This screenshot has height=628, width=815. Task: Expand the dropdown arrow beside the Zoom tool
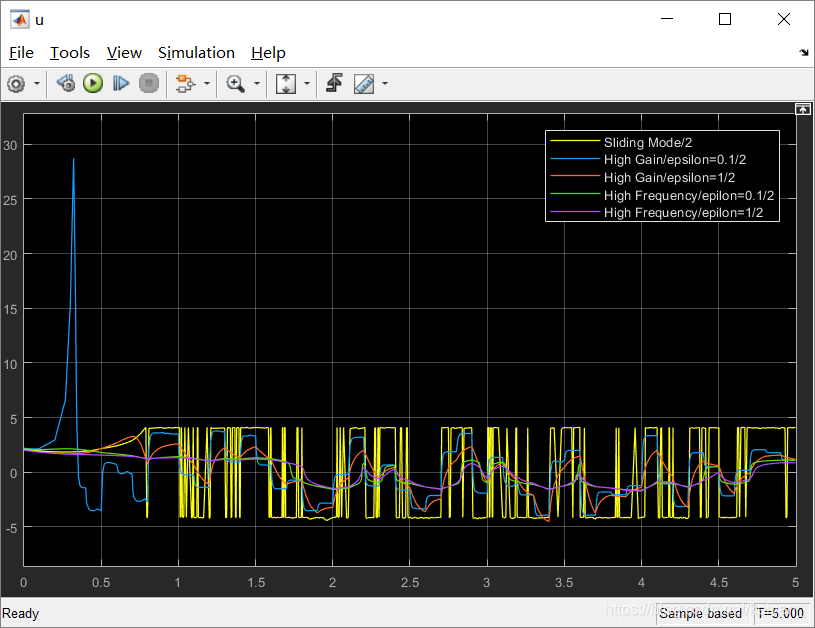point(257,83)
